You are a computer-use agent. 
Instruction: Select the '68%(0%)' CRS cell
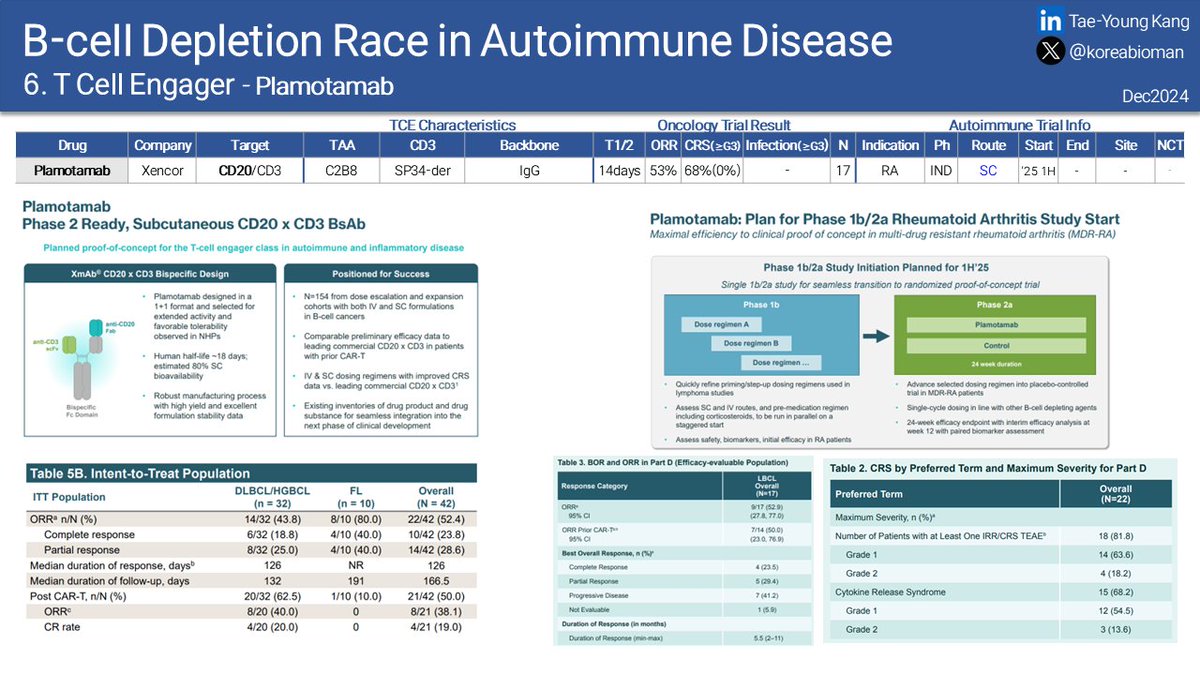[x=712, y=171]
